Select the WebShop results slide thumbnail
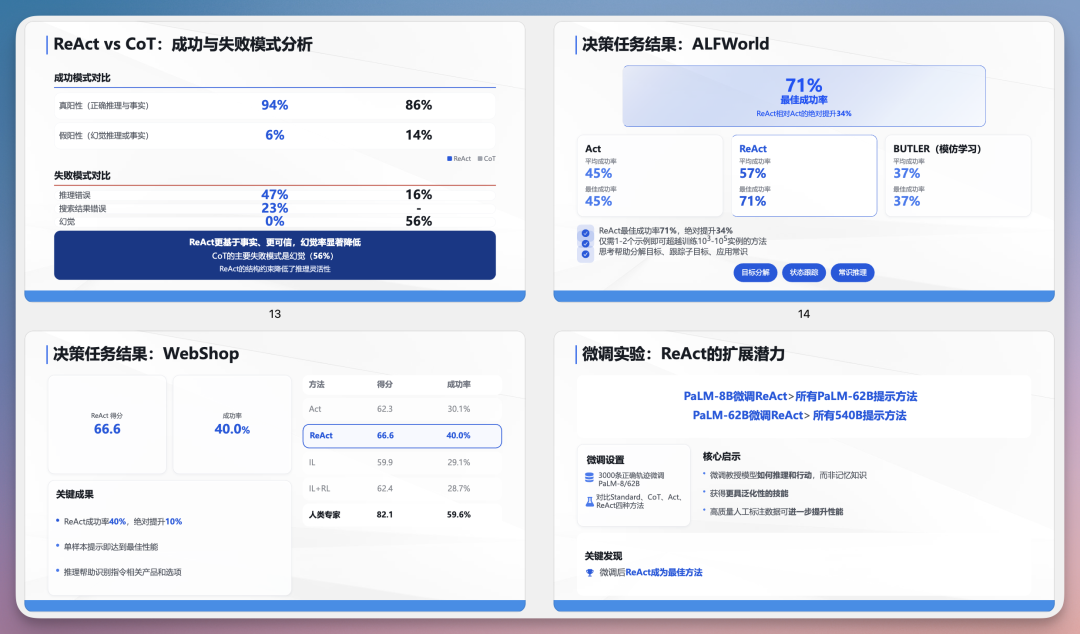Screen dimensions: 1080x634 (x=275, y=471)
